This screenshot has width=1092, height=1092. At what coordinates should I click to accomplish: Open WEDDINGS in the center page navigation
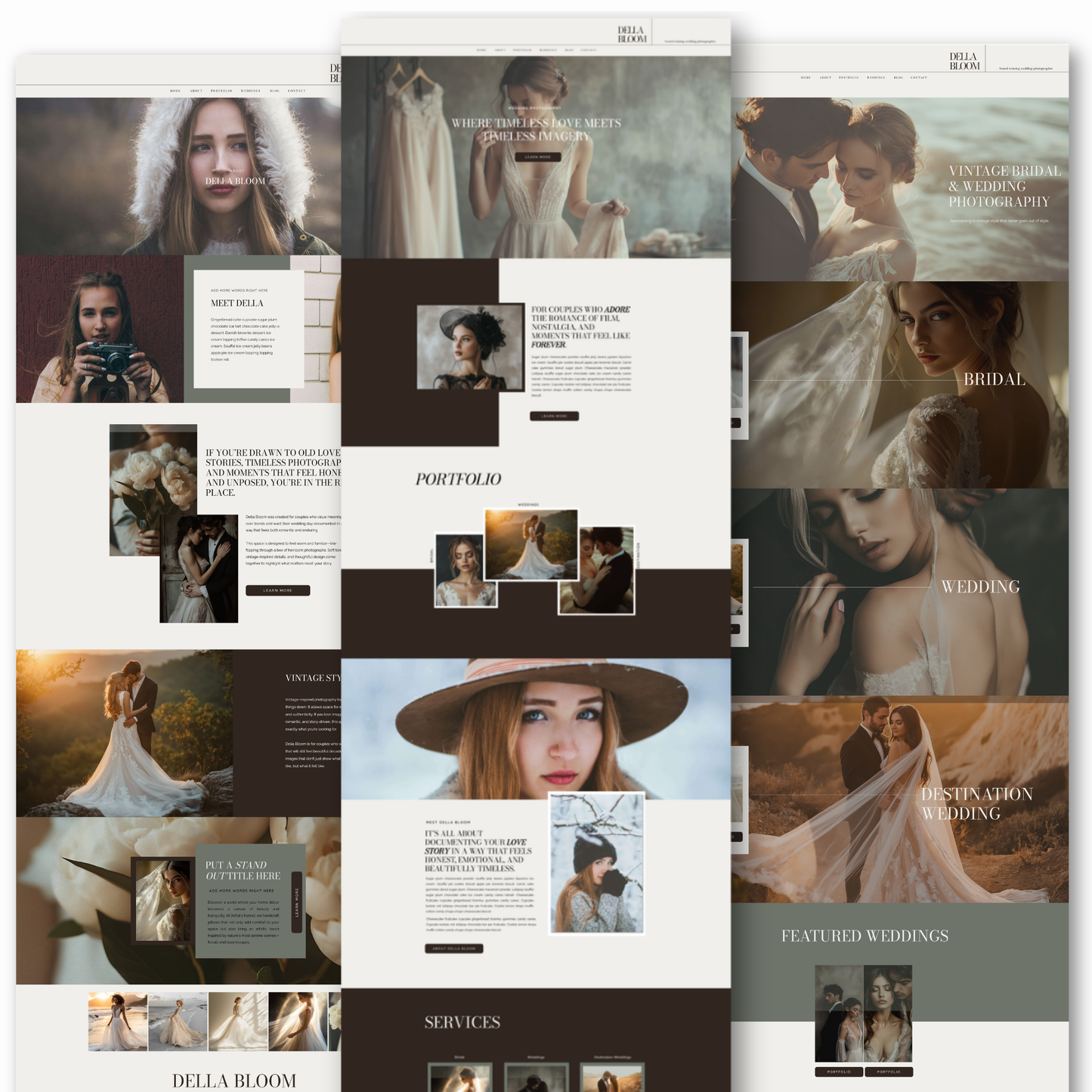(548, 50)
